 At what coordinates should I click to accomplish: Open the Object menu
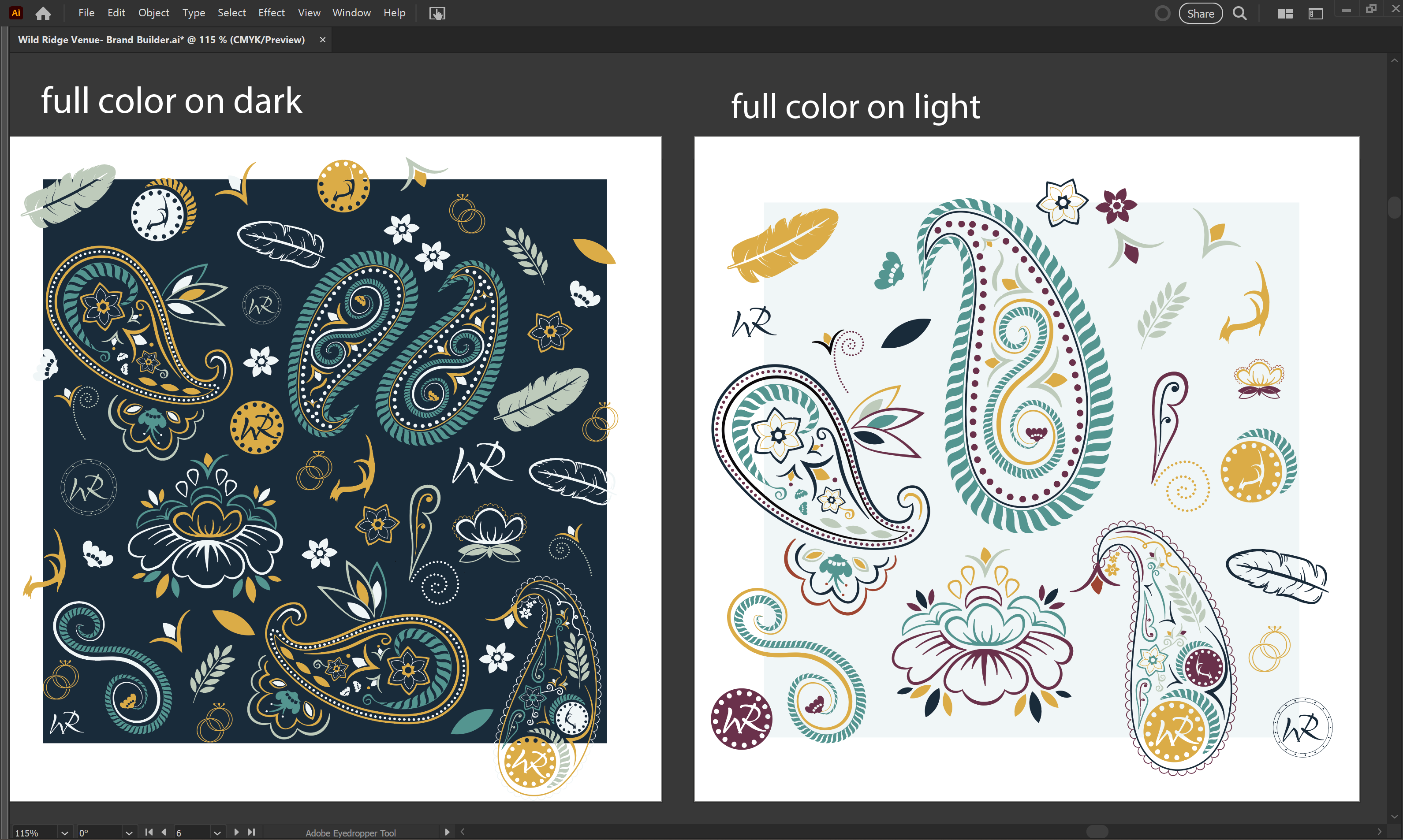click(153, 12)
